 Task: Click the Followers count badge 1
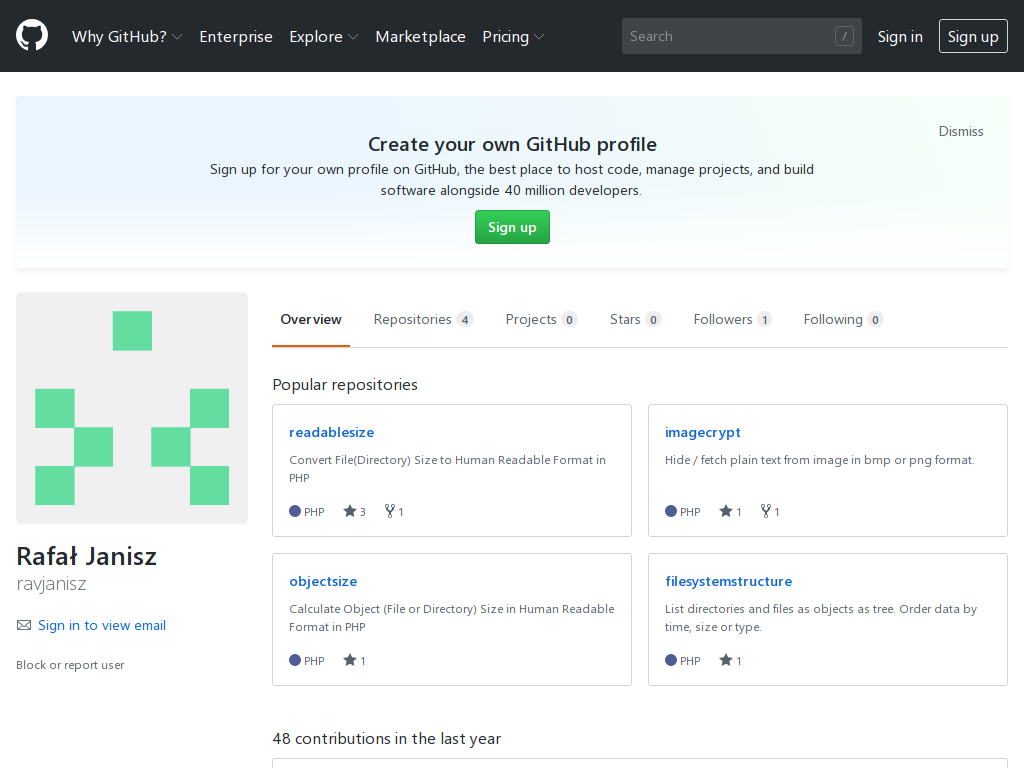point(764,319)
